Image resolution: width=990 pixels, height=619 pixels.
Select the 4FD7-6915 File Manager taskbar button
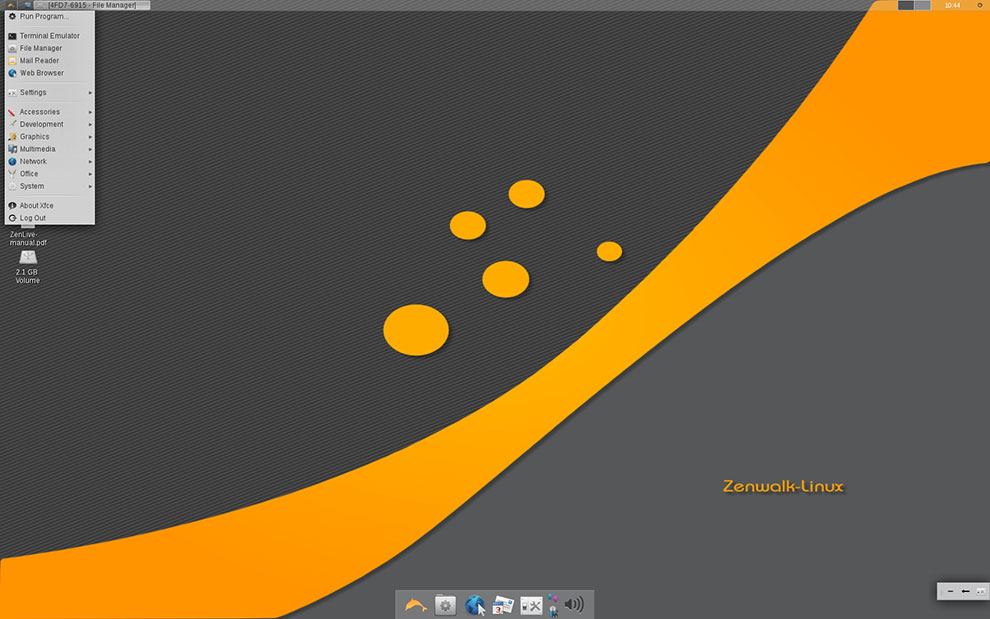[x=92, y=5]
